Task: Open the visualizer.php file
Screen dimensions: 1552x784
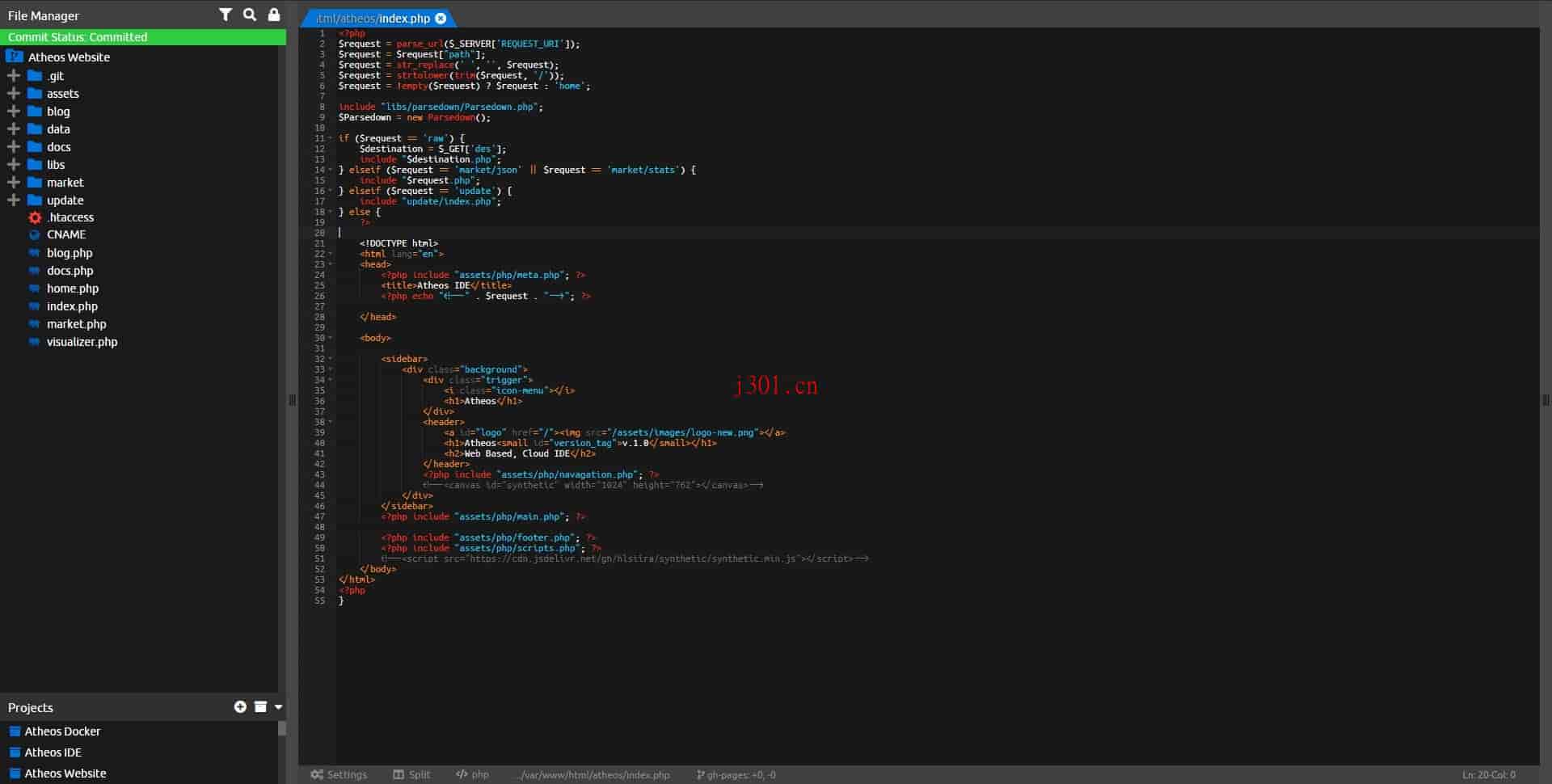Action: (x=82, y=342)
